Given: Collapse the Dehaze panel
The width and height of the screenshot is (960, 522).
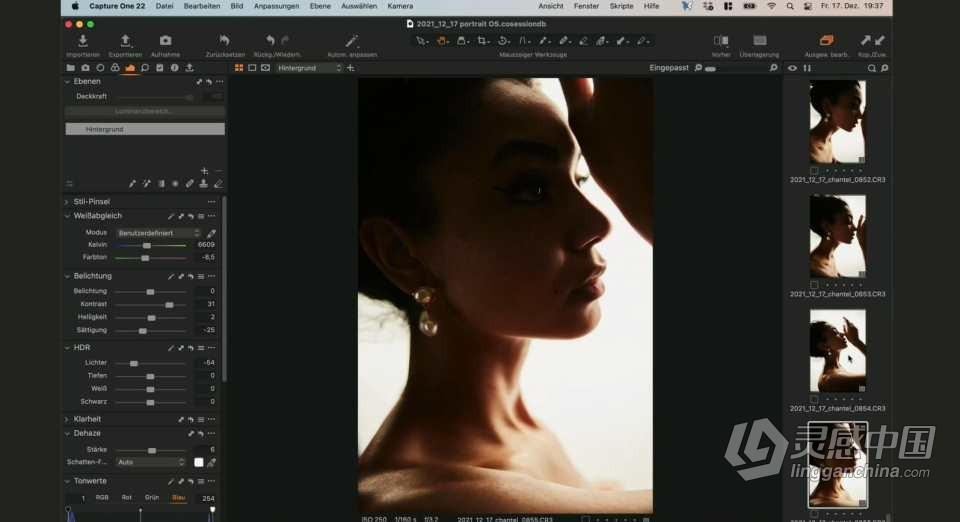Looking at the screenshot, I should click(x=67, y=433).
